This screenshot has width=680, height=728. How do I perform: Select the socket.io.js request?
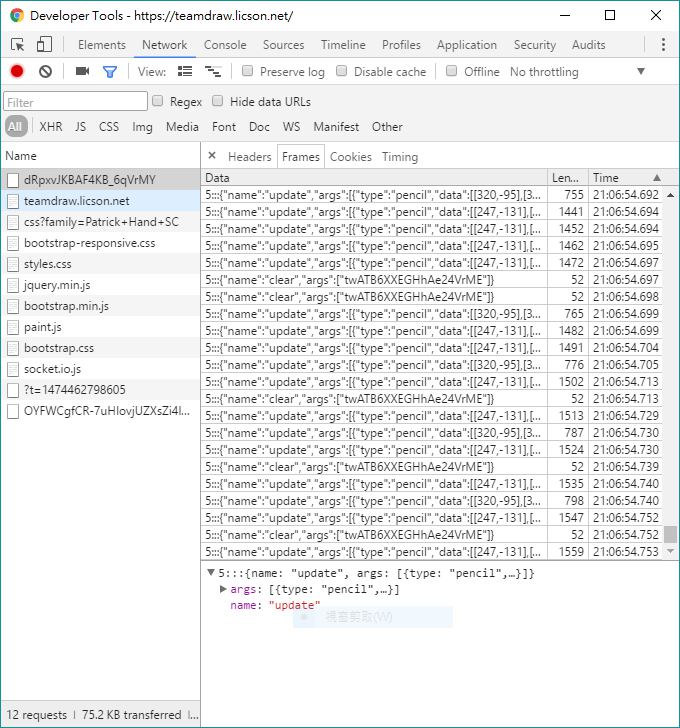(52, 369)
